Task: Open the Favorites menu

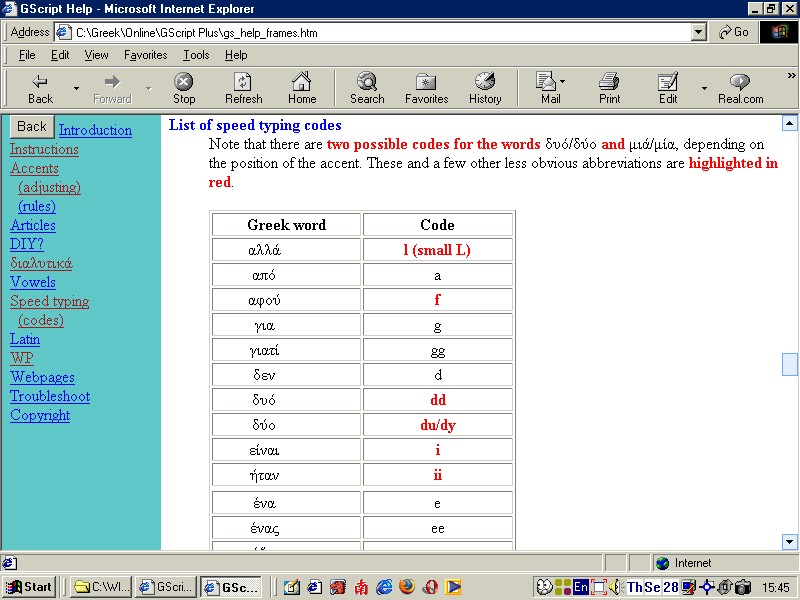Action: (145, 55)
